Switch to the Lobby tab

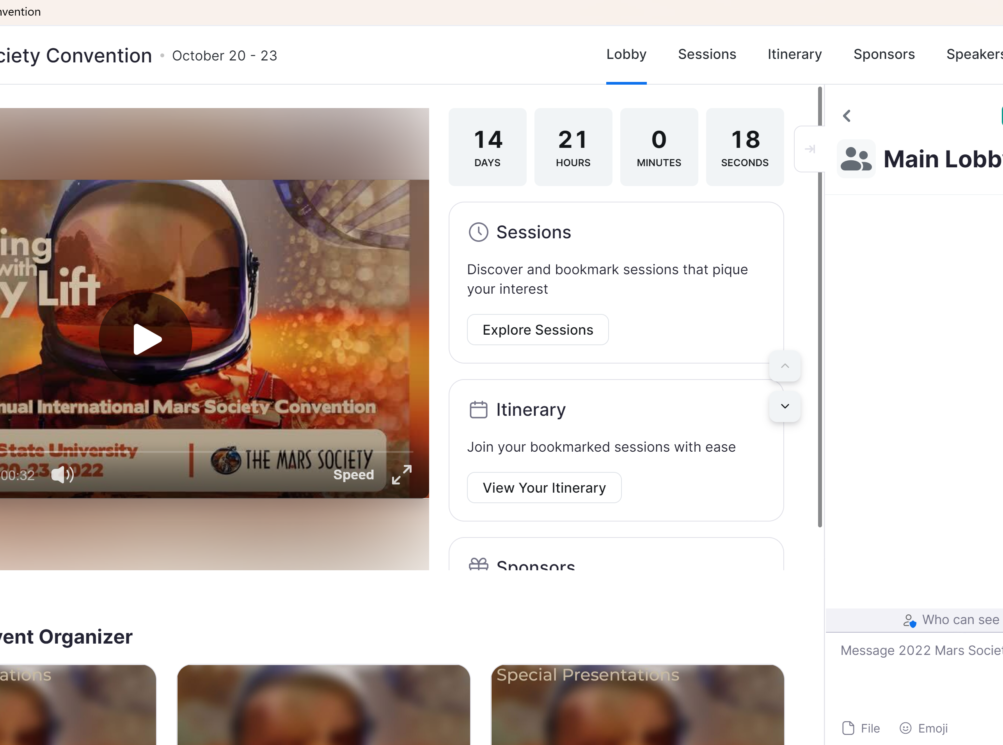pyautogui.click(x=626, y=54)
